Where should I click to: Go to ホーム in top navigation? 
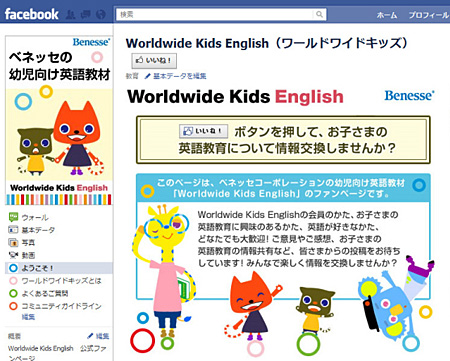pos(387,15)
